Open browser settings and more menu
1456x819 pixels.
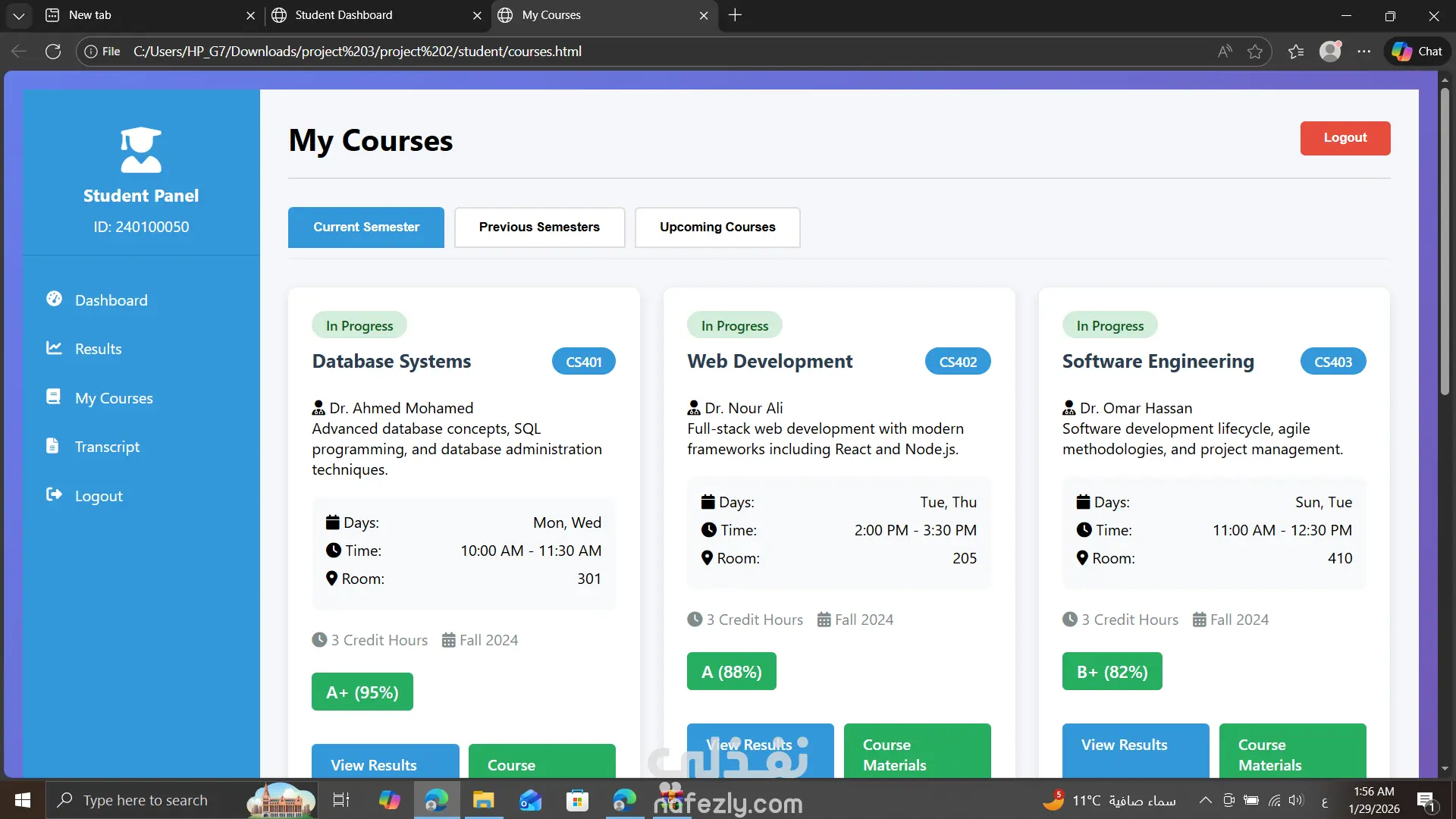point(1364,52)
